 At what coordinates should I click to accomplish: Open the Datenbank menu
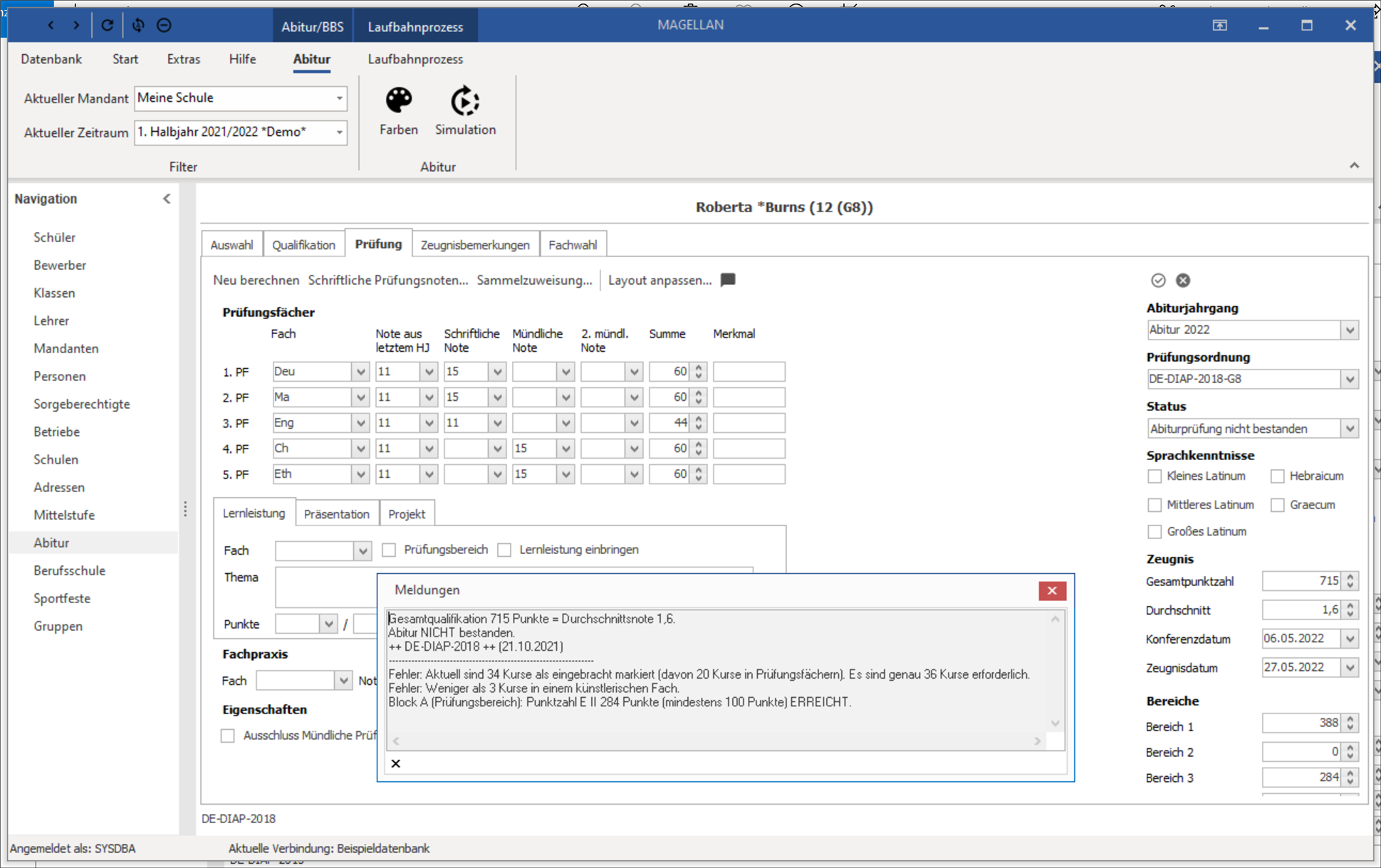(x=51, y=59)
